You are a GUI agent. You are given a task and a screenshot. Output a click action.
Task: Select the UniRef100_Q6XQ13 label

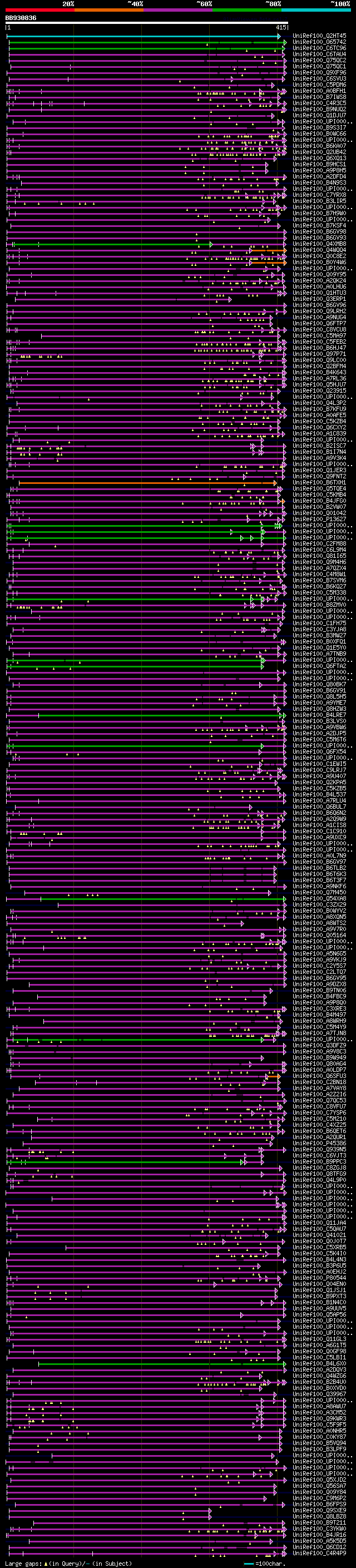319,159
